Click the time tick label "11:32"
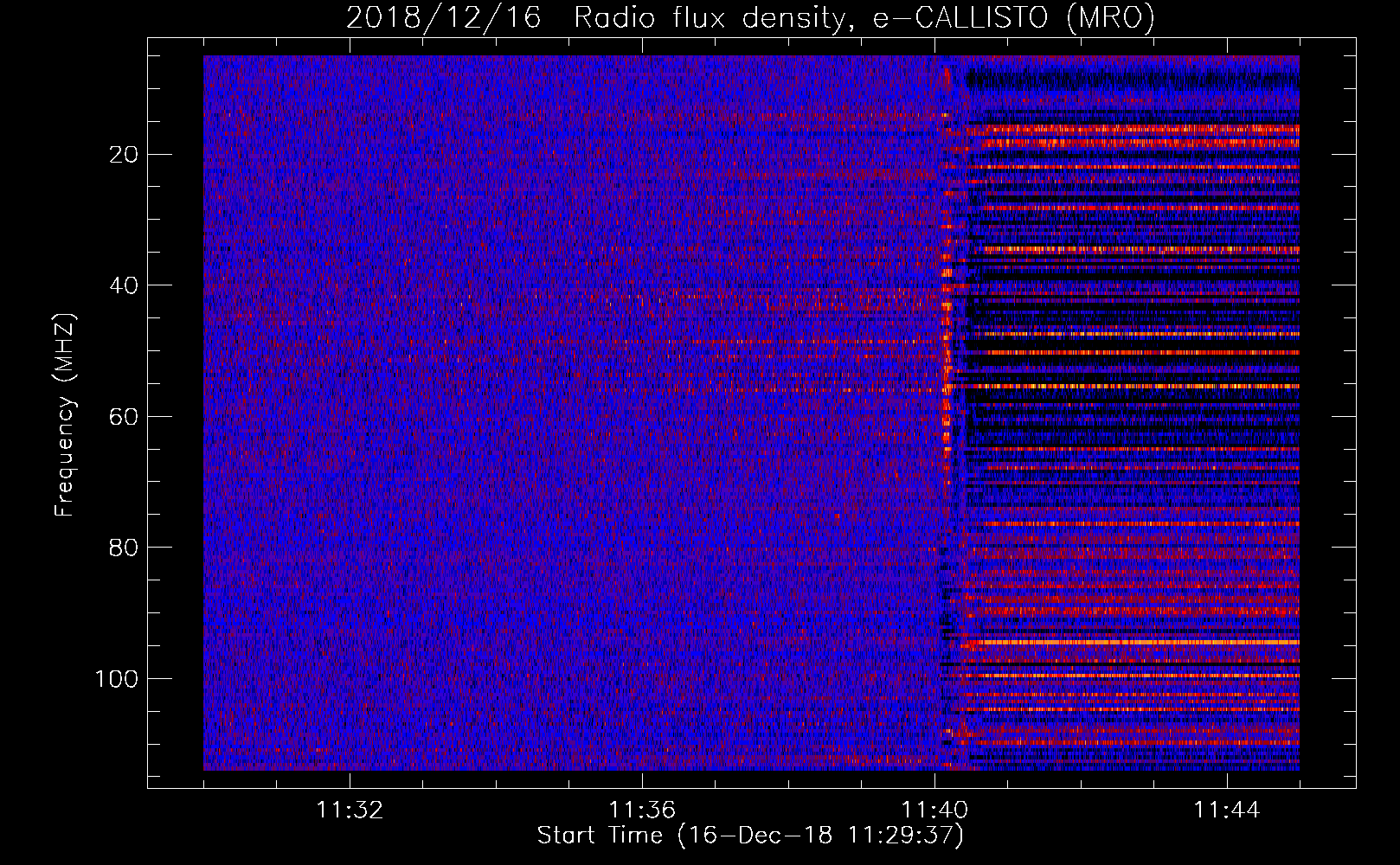Viewport: 1400px width, 865px height. pyautogui.click(x=350, y=811)
